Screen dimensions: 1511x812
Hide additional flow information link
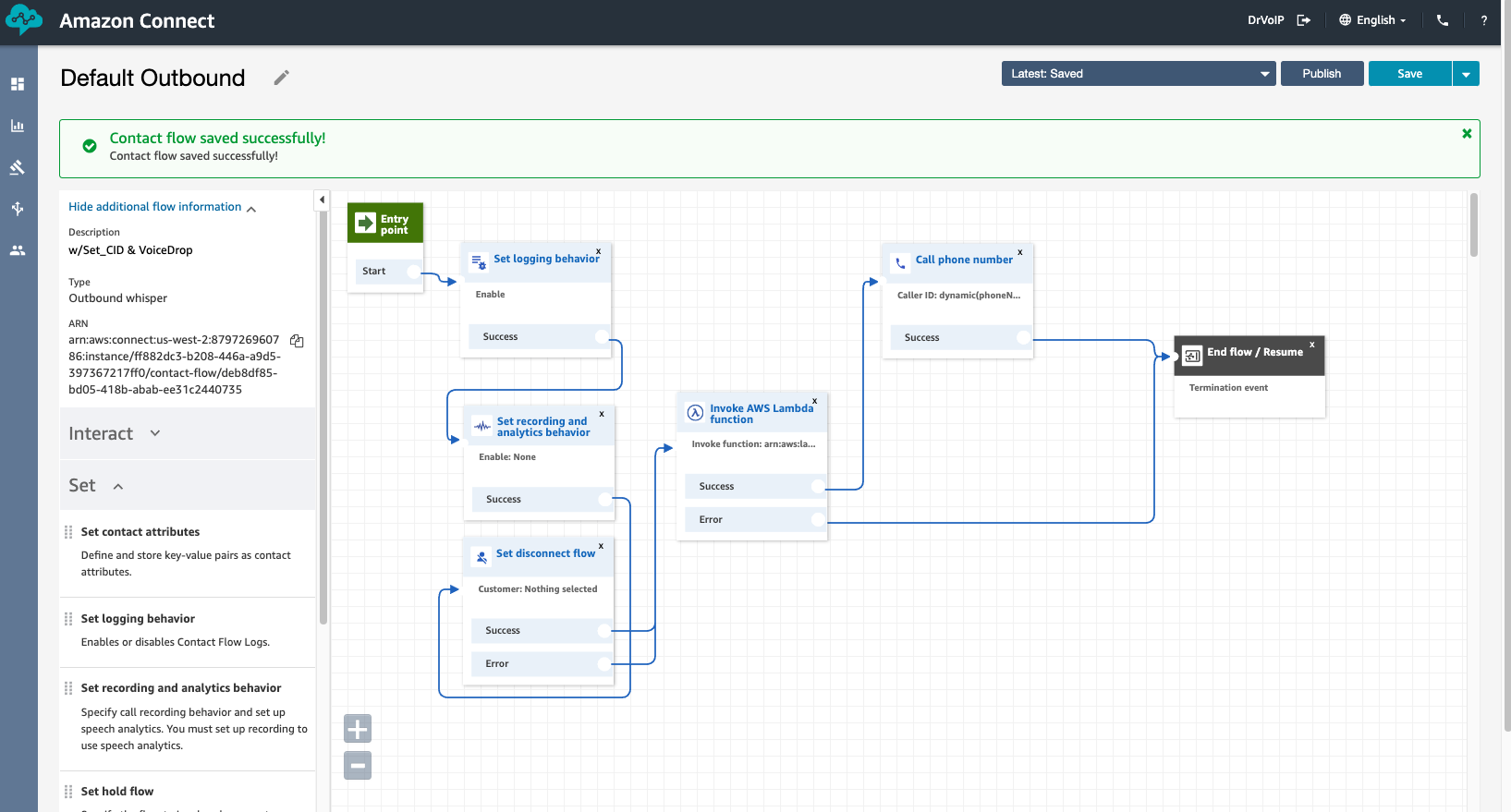(x=155, y=207)
